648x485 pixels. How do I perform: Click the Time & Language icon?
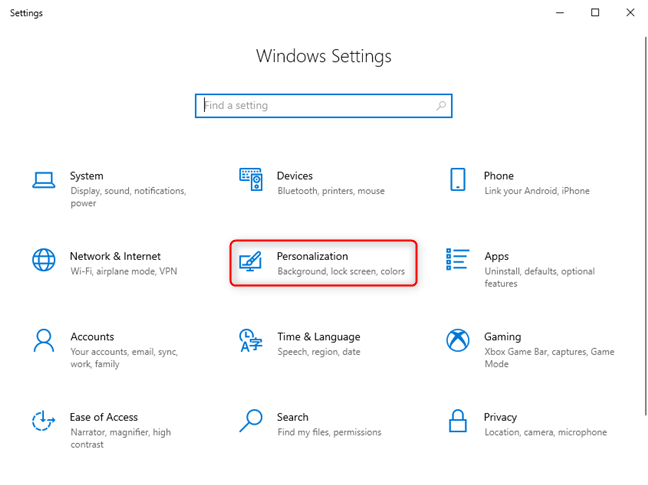250,340
